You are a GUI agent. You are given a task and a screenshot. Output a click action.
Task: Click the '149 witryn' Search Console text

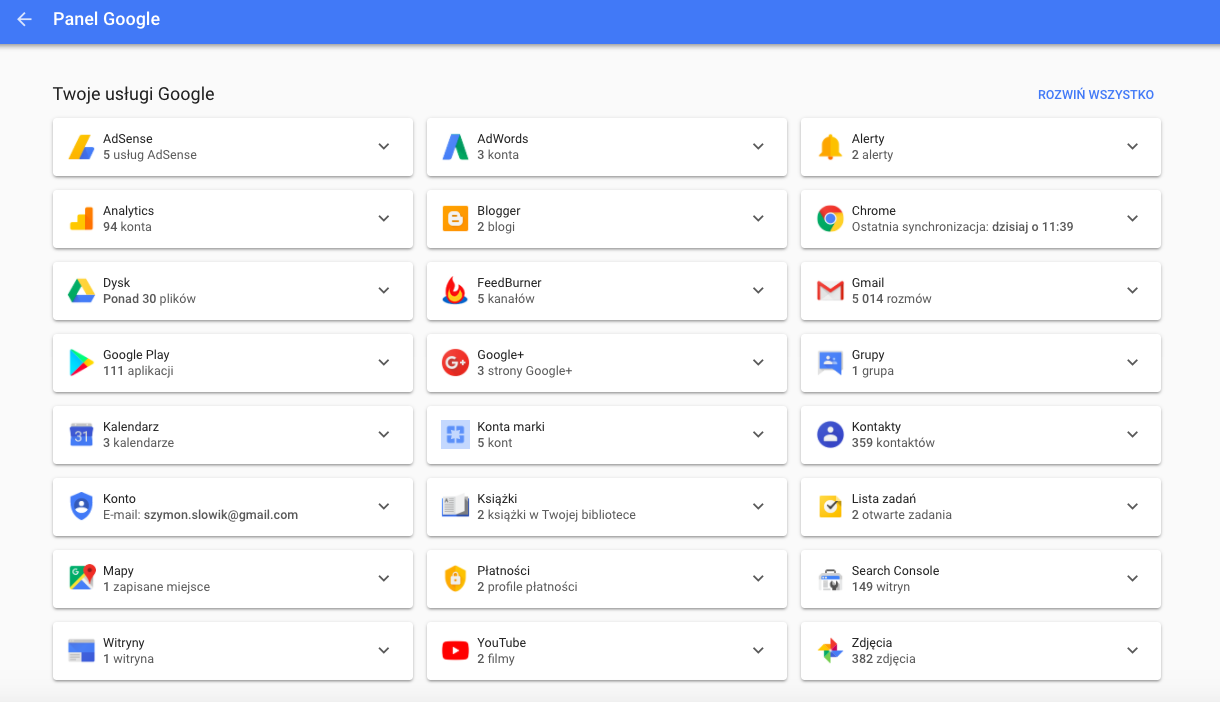[x=881, y=587]
